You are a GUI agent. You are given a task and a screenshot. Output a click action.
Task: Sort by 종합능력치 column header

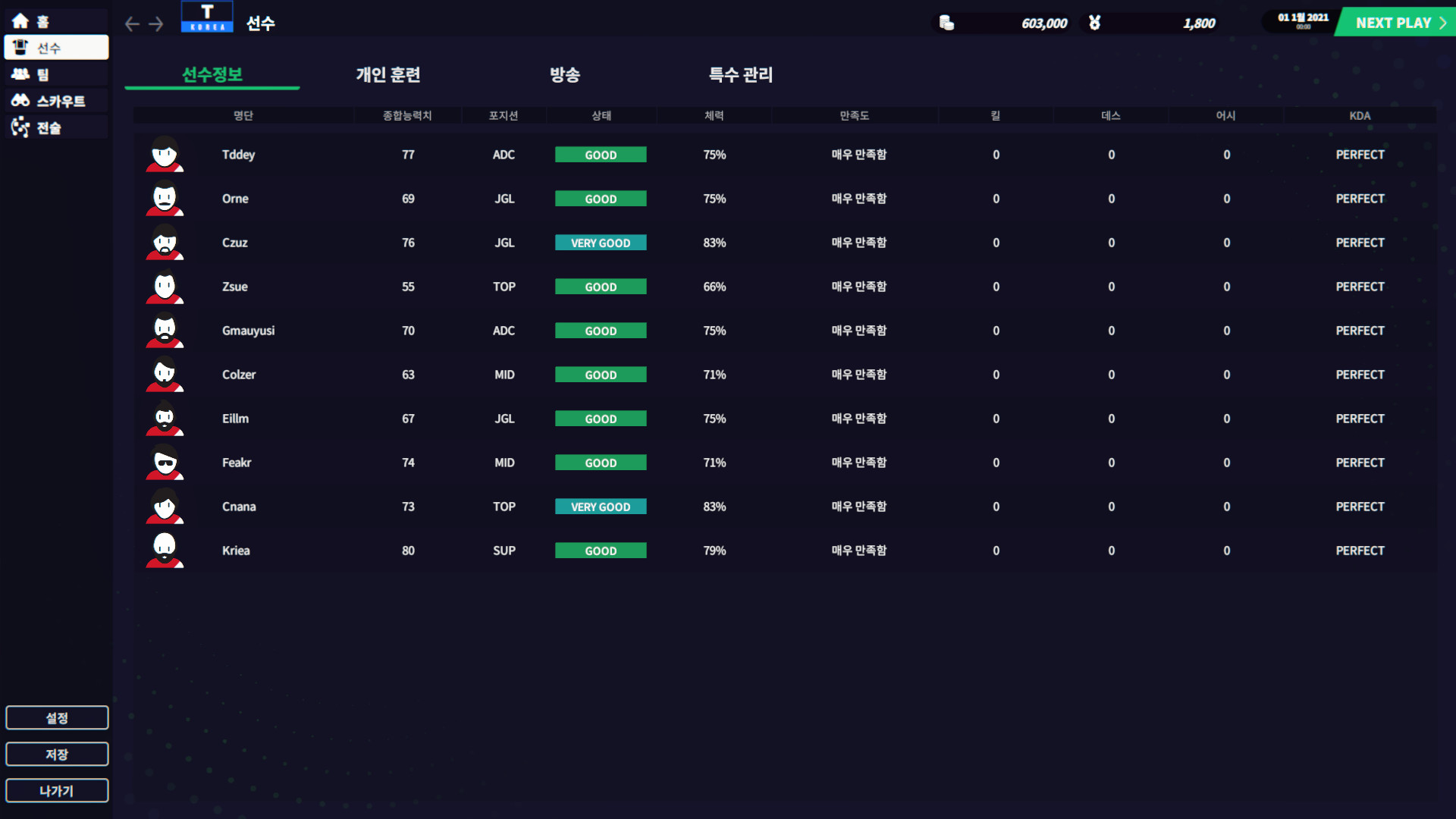pos(407,115)
